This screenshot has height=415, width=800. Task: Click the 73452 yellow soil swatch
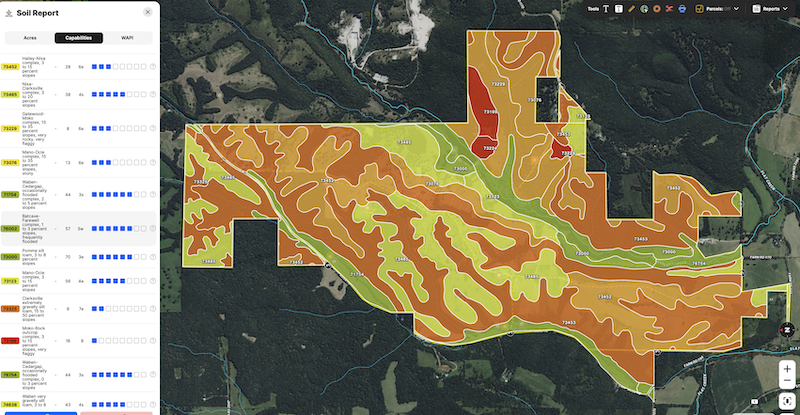click(11, 67)
